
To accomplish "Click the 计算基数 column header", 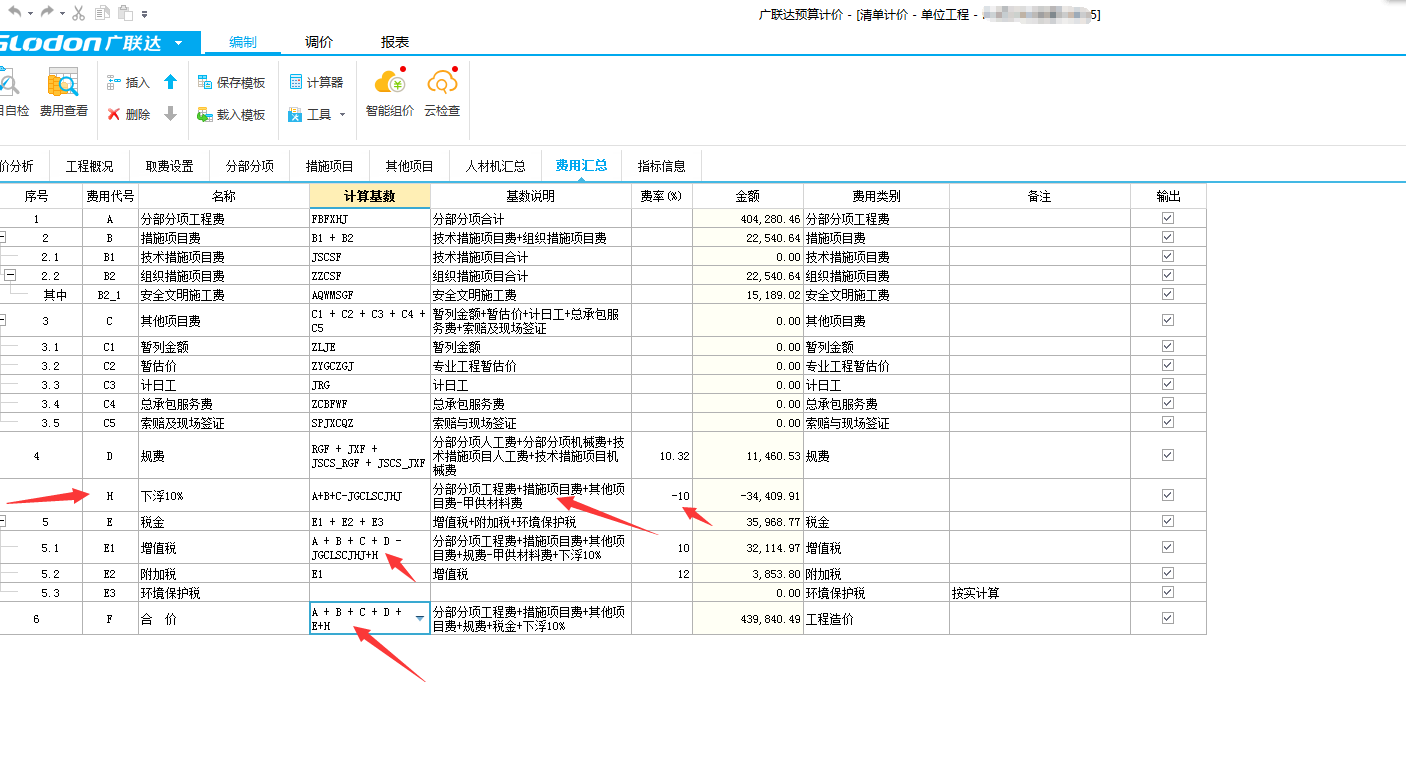I will [x=370, y=196].
